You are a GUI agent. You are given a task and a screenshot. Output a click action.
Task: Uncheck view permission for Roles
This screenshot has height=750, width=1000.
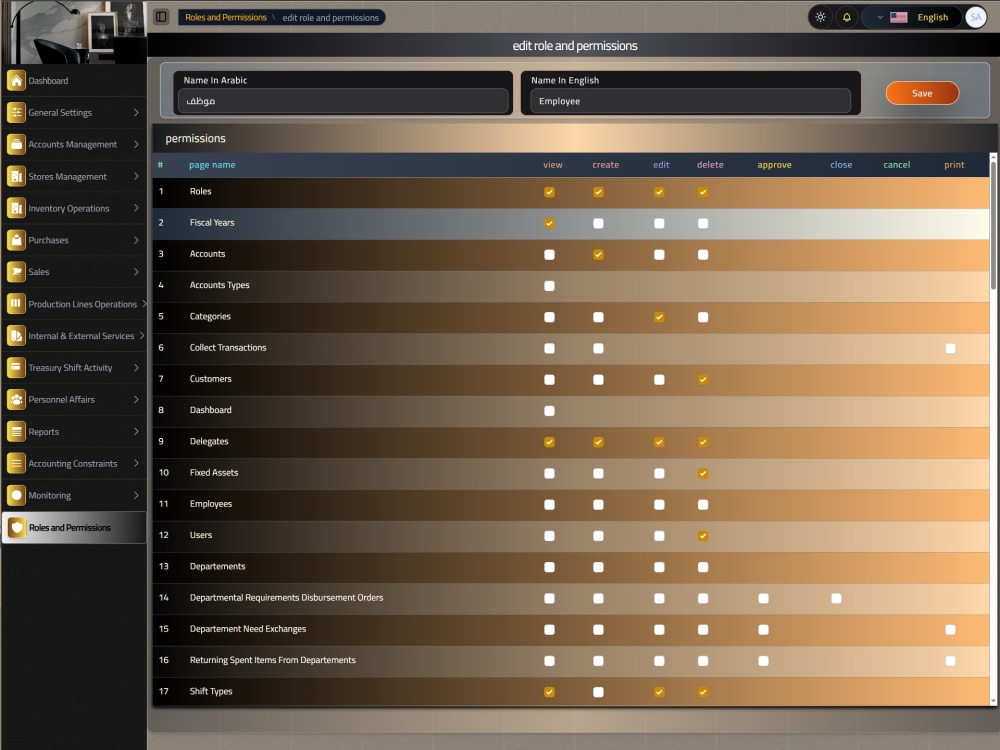click(549, 192)
